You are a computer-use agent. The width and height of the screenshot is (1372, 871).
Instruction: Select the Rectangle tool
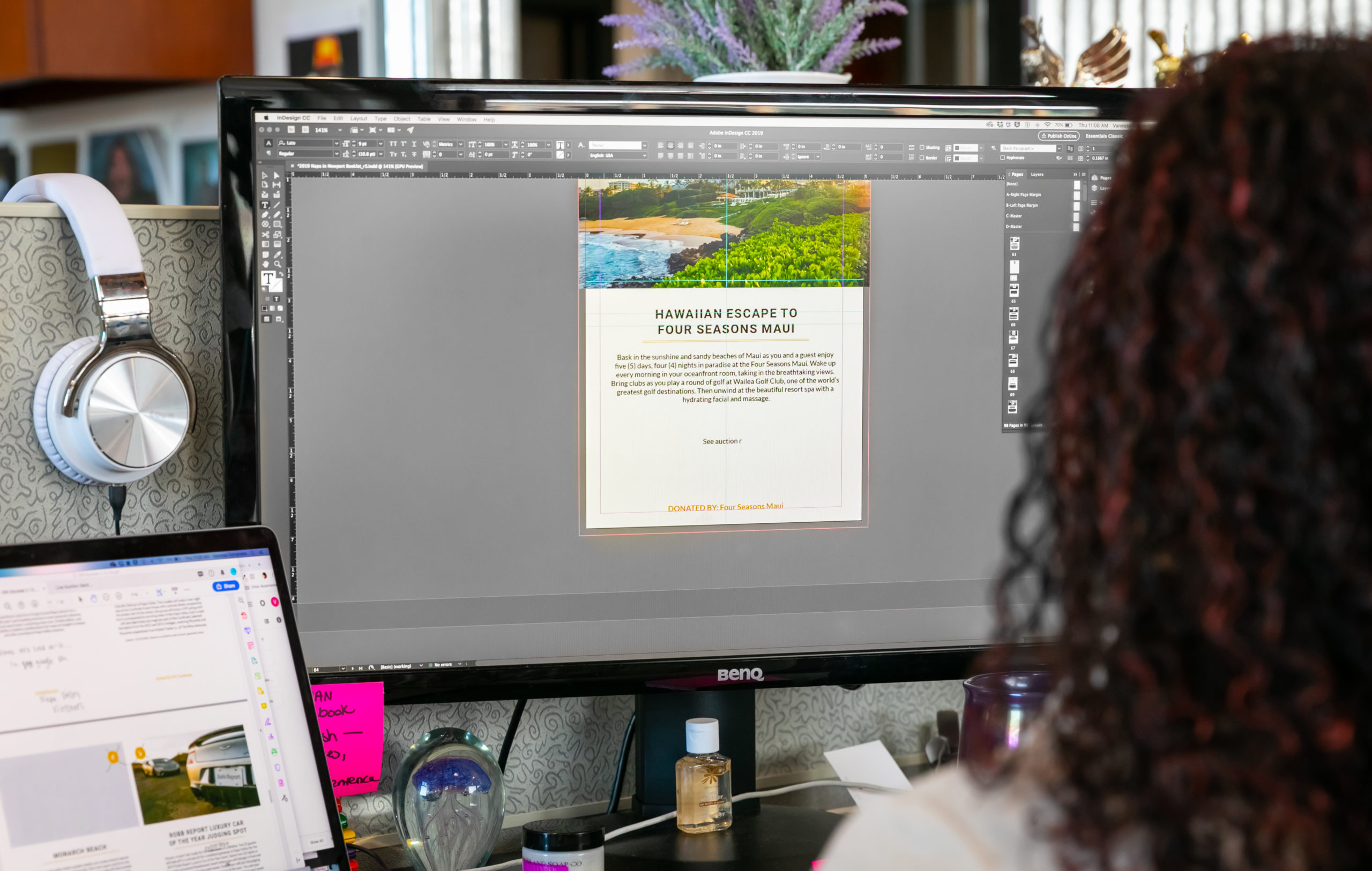(278, 224)
